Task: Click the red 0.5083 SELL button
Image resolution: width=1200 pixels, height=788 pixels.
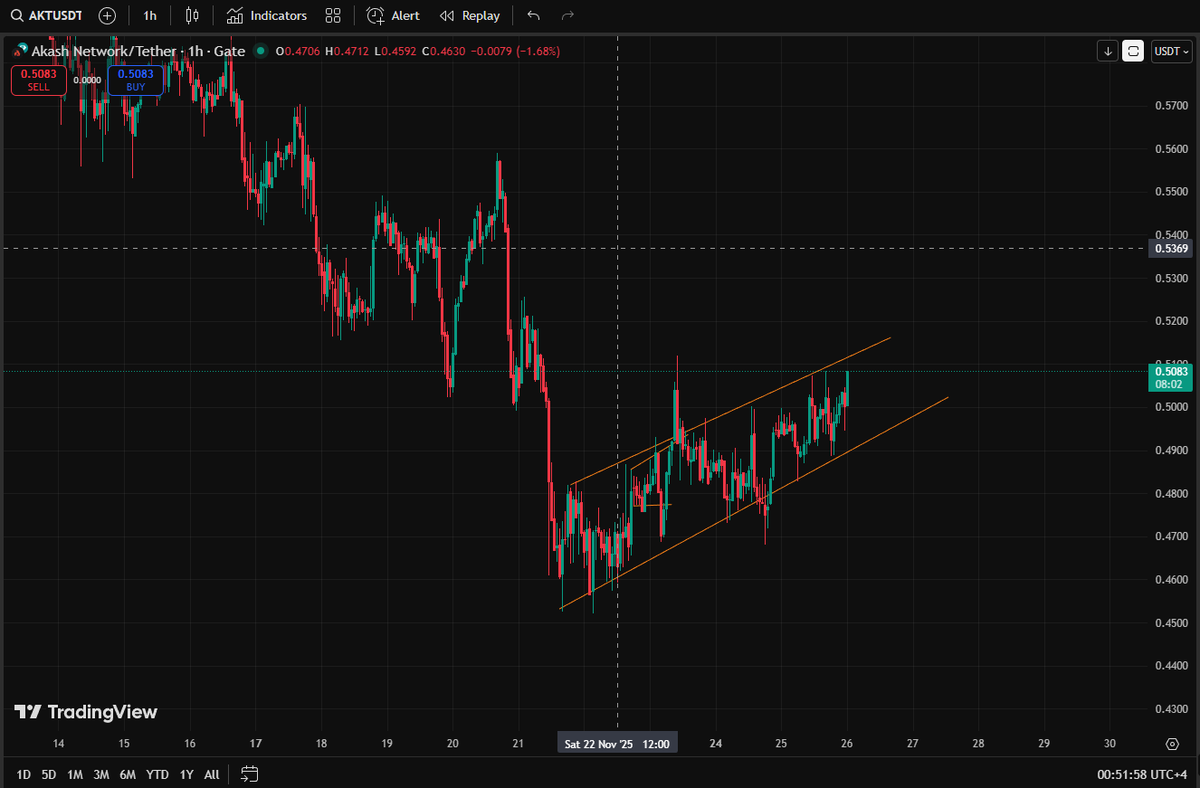Action: 38,80
